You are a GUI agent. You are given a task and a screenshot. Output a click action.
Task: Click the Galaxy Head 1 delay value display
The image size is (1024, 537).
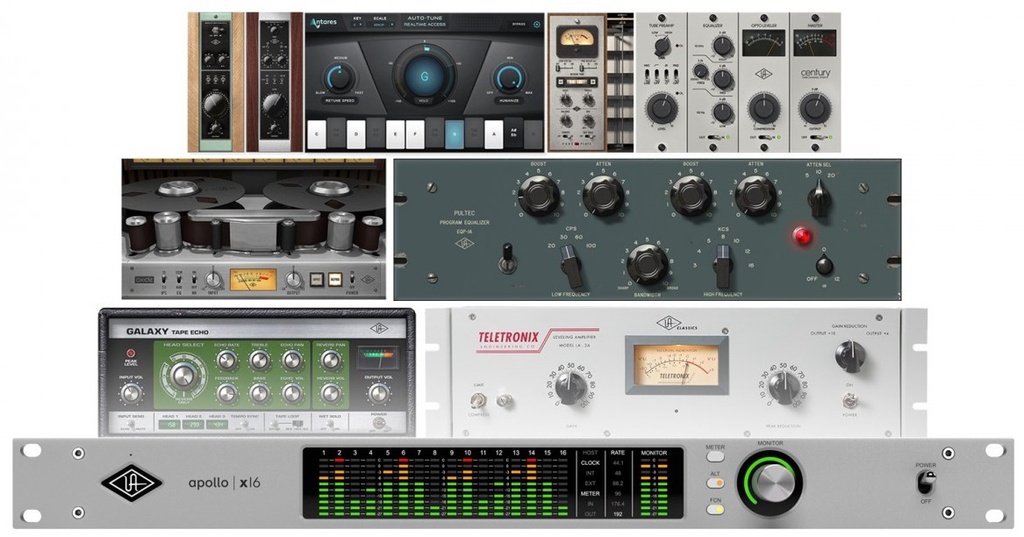[170, 425]
